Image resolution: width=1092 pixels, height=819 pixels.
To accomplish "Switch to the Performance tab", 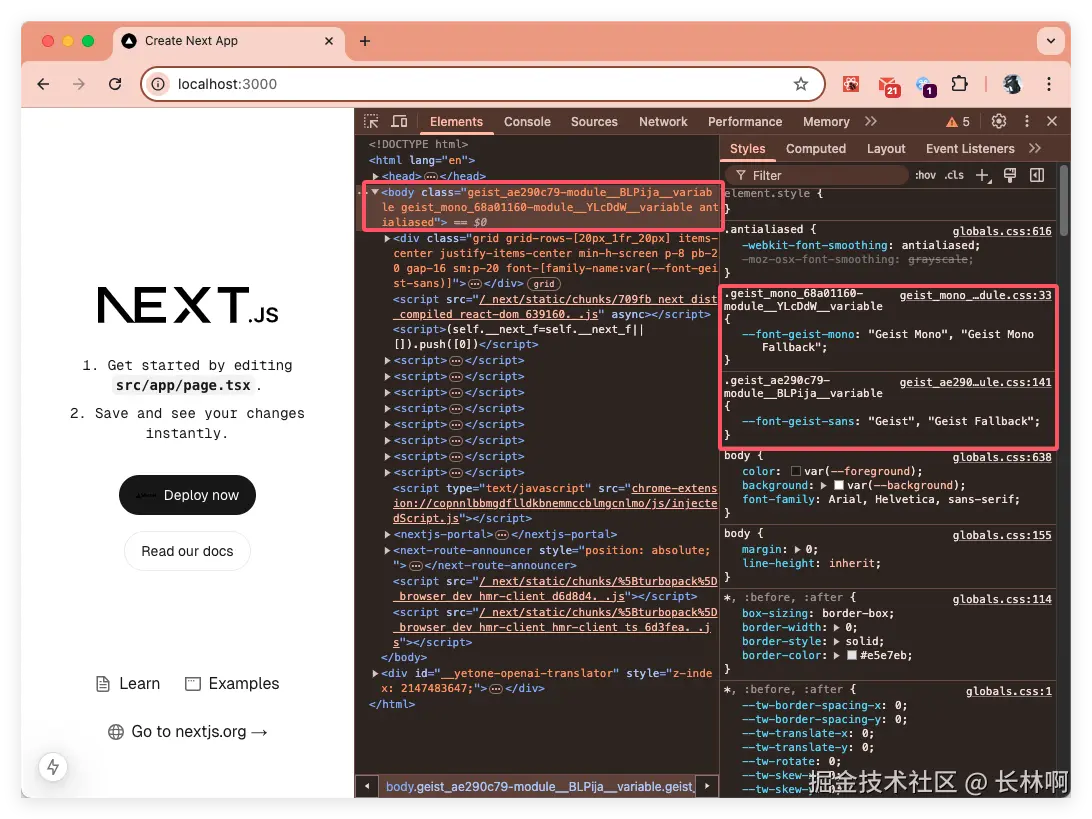I will click(744, 122).
